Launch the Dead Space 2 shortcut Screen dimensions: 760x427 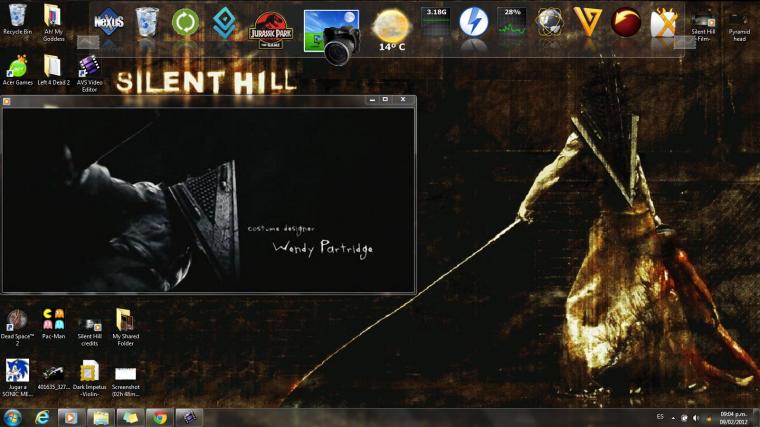coord(17,328)
